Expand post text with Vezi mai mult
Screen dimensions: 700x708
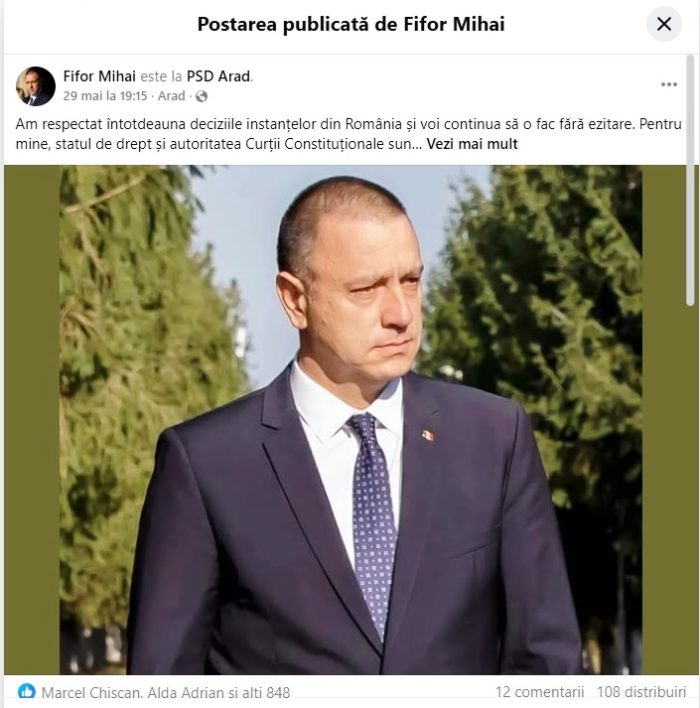pyautogui.click(x=472, y=144)
